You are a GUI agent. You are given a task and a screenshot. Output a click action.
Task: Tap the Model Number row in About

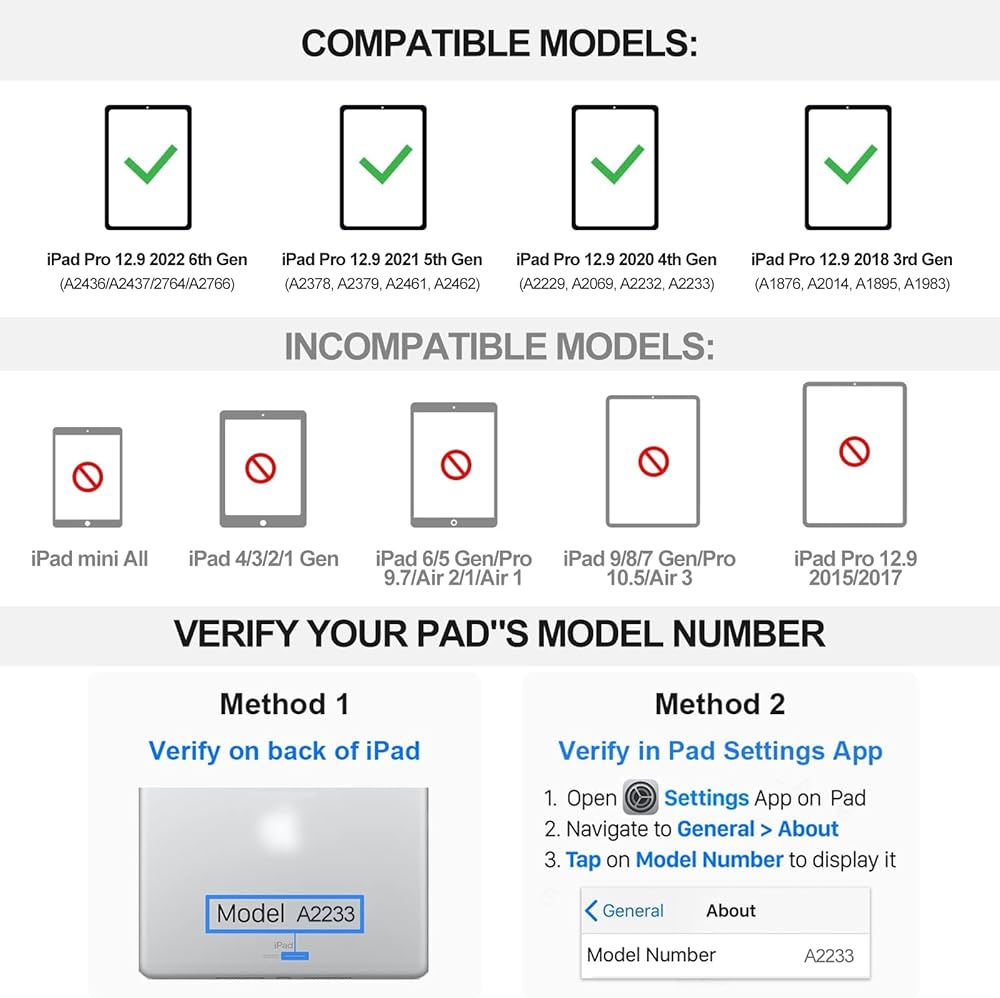click(x=720, y=955)
